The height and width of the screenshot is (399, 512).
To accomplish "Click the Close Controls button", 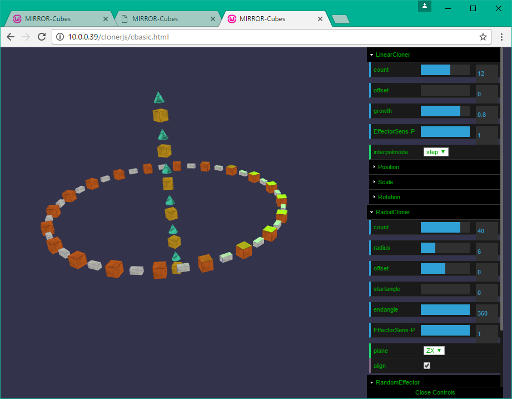I will [435, 393].
